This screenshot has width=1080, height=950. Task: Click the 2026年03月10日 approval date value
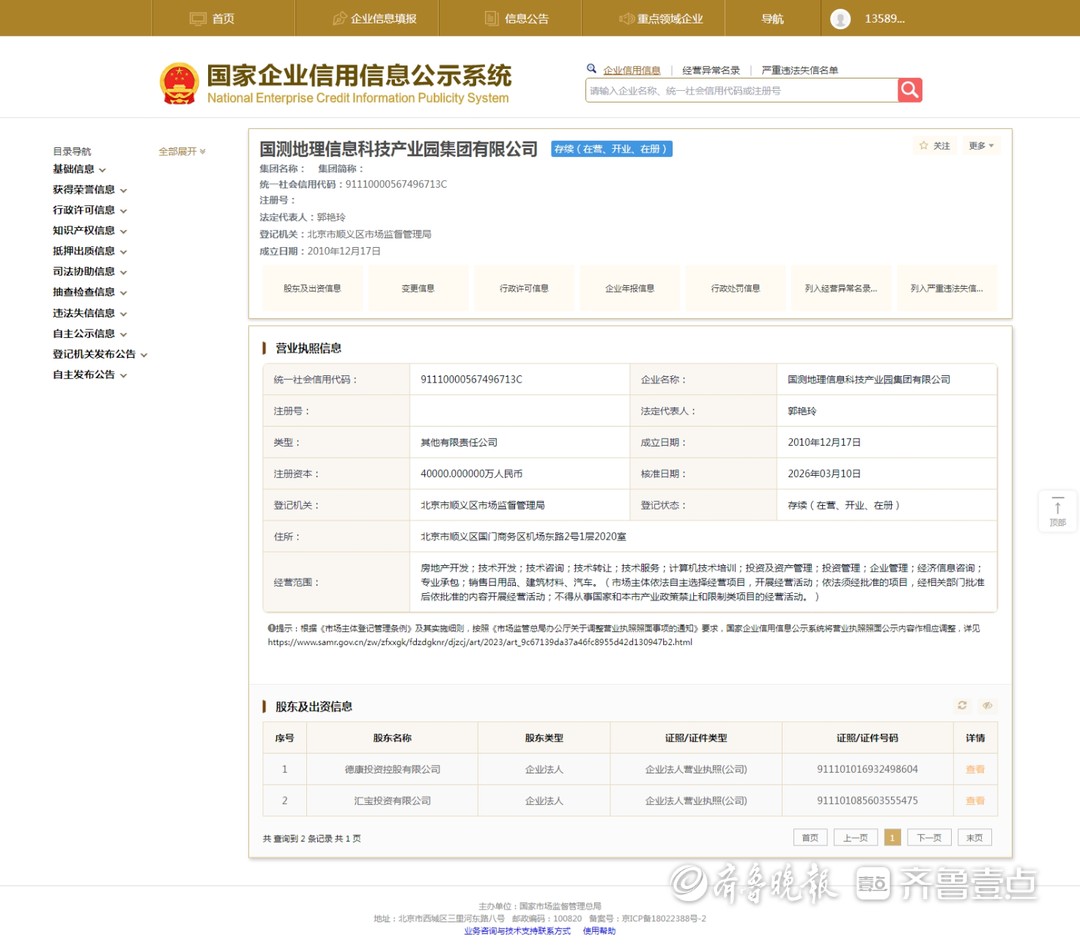click(824, 473)
